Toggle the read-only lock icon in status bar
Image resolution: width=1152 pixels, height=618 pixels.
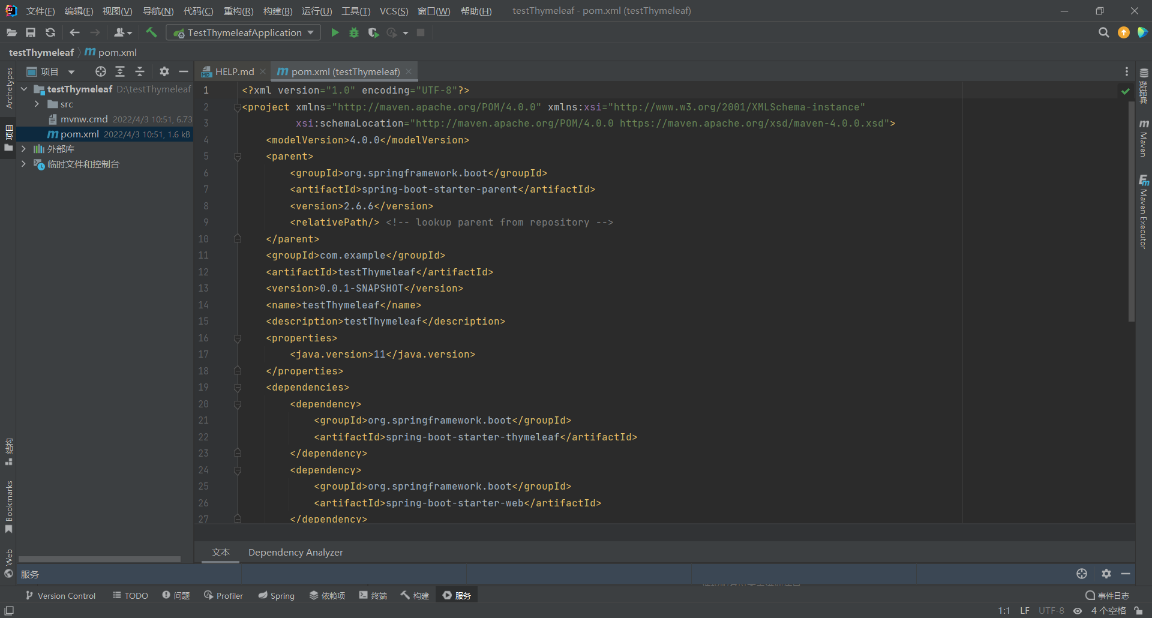pos(1138,611)
